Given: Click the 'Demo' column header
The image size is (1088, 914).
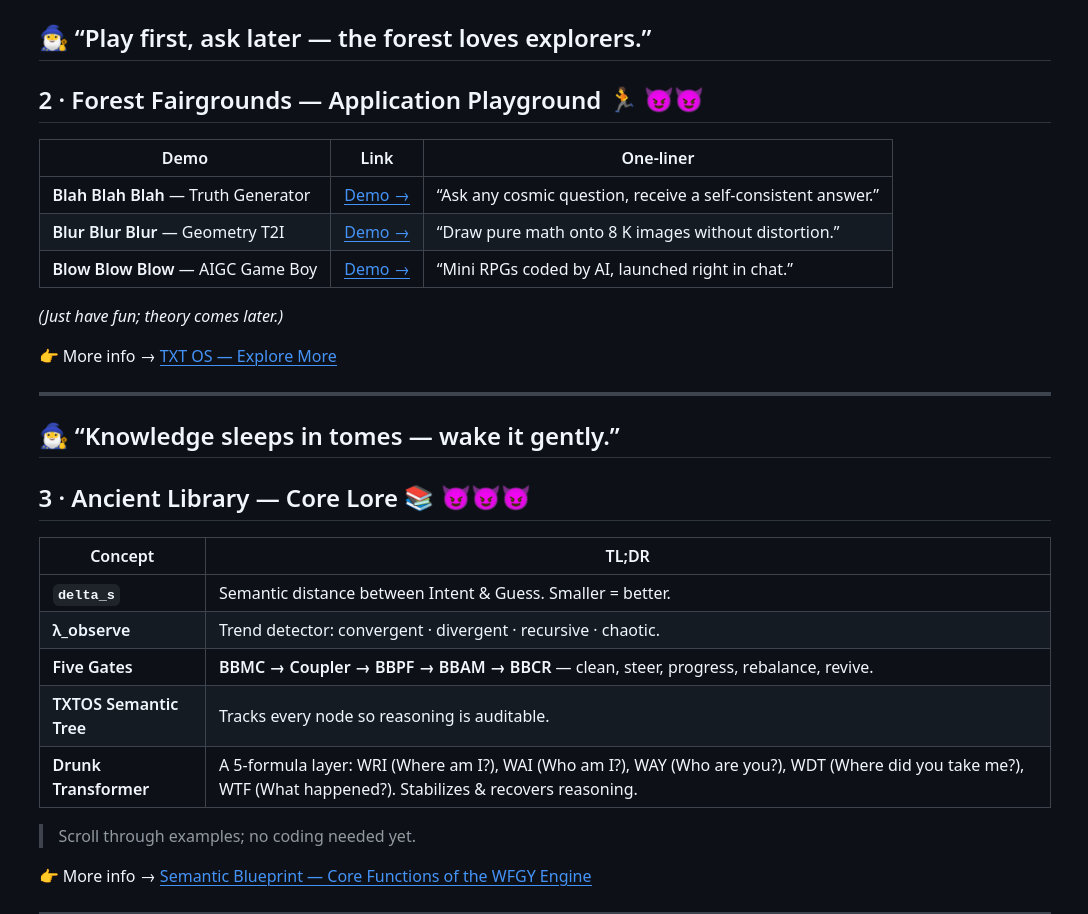Looking at the screenshot, I should click(185, 158).
